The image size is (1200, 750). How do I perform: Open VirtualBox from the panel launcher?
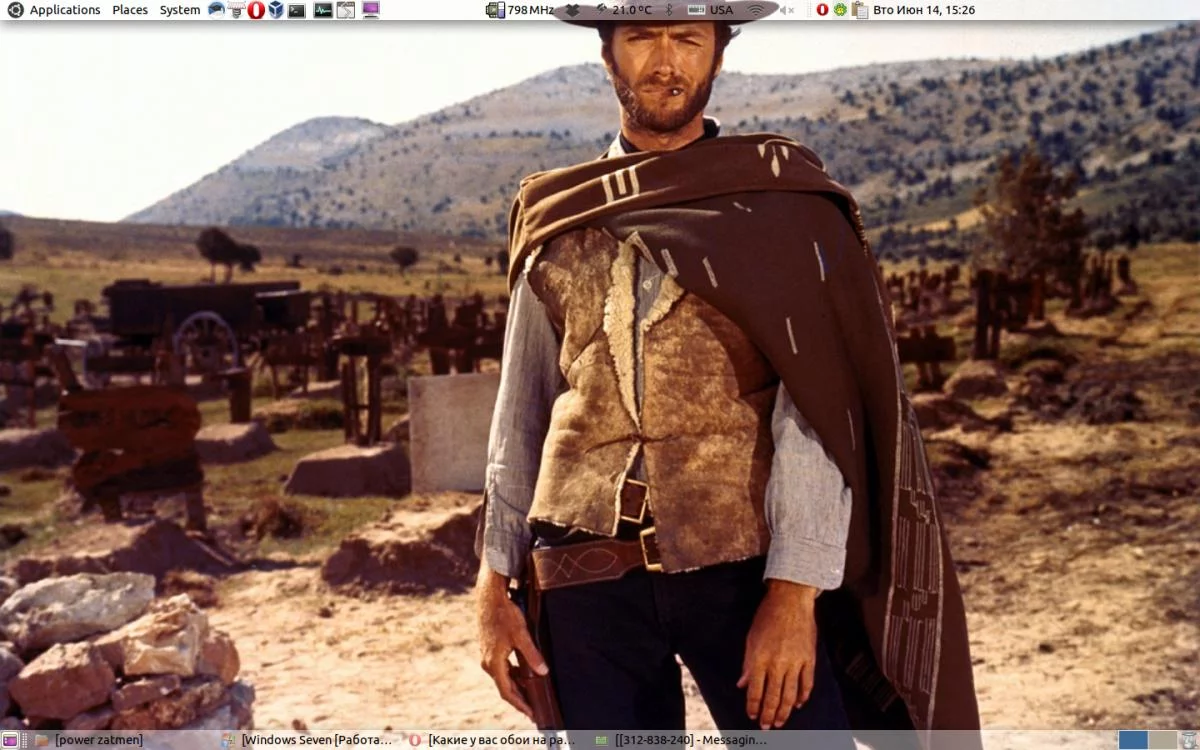coord(276,10)
